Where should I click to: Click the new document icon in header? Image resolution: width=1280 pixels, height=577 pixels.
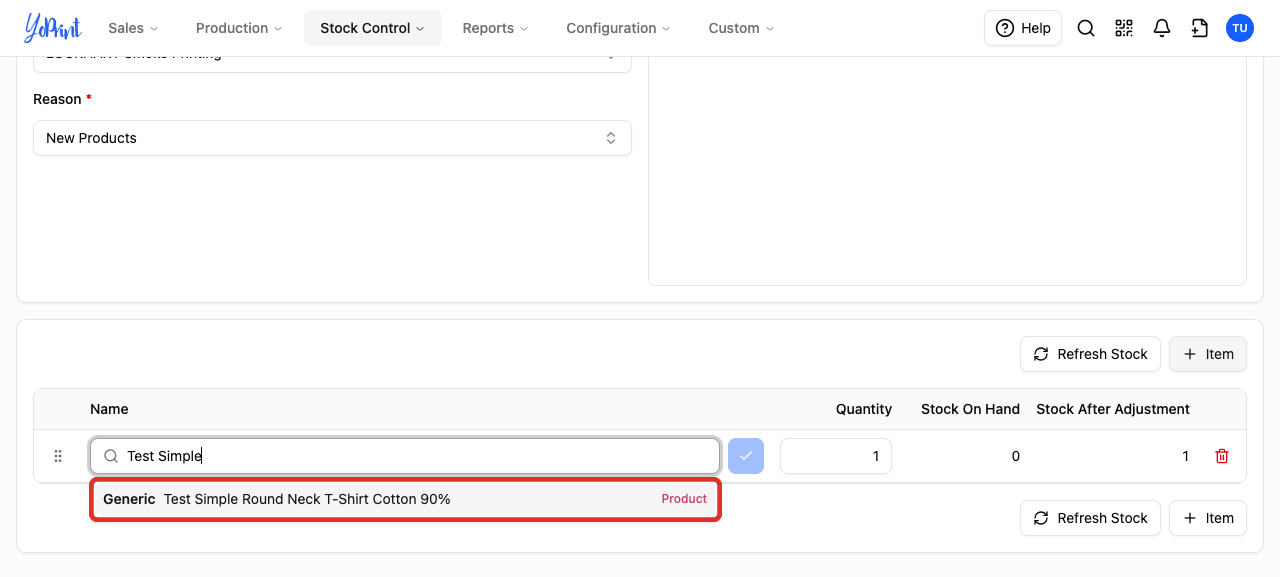click(1200, 28)
